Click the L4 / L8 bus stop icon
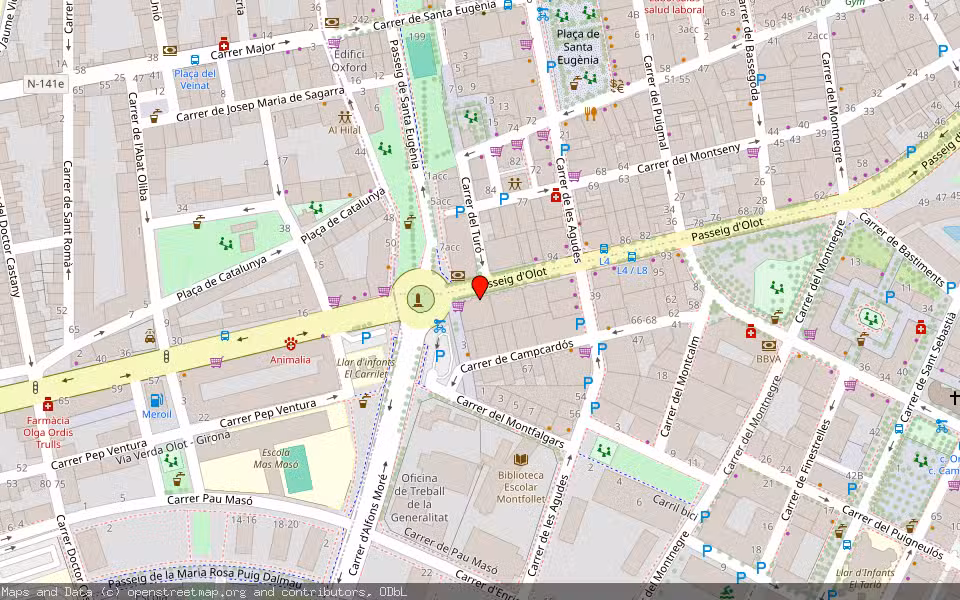This screenshot has height=600, width=960. pos(631,257)
